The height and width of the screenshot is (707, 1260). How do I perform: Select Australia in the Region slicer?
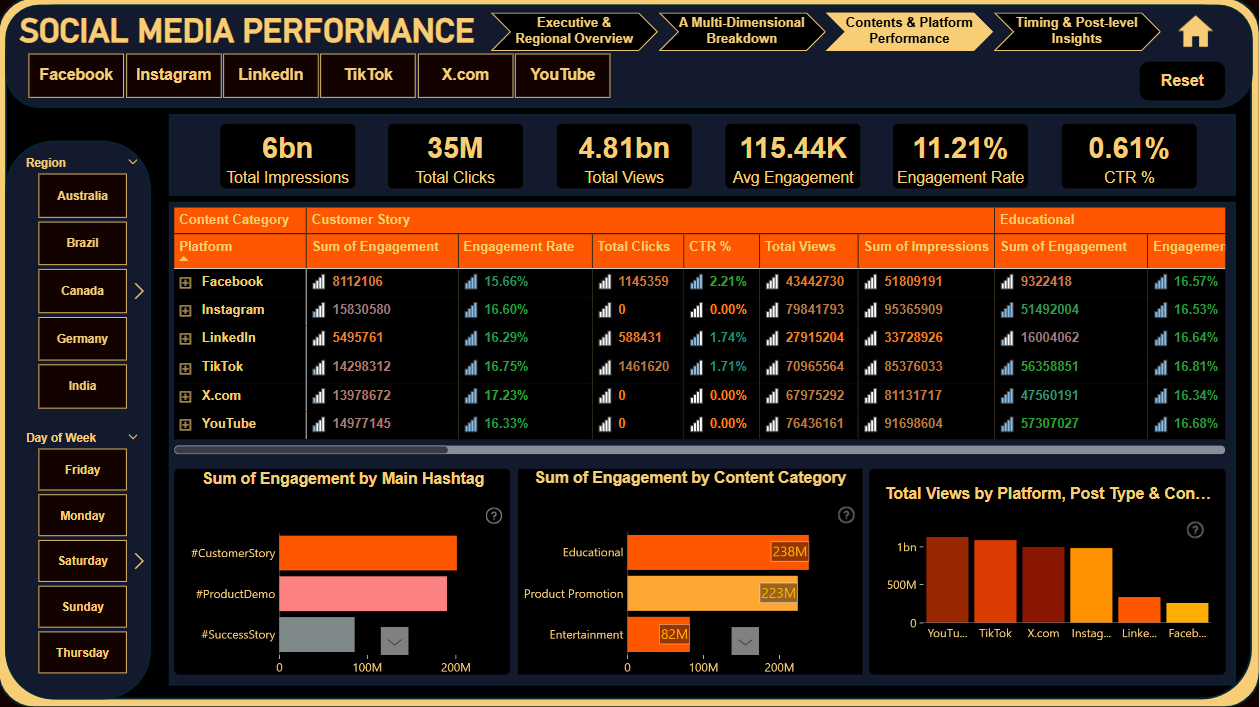(82, 196)
